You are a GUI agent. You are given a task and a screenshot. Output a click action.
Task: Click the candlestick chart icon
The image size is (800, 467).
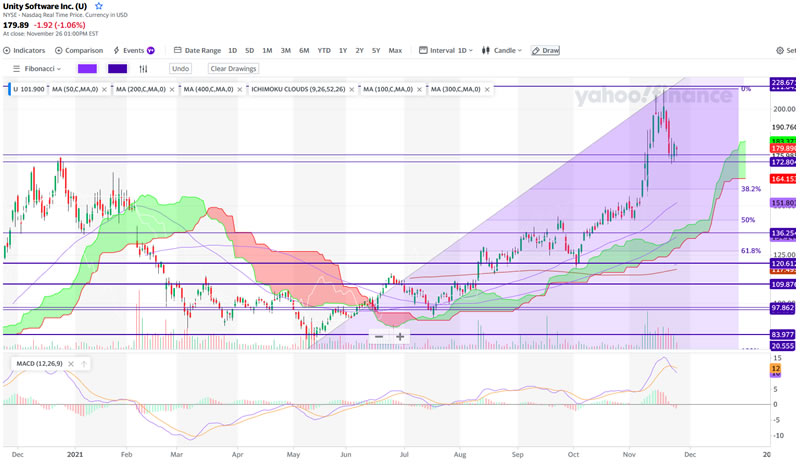[486, 51]
